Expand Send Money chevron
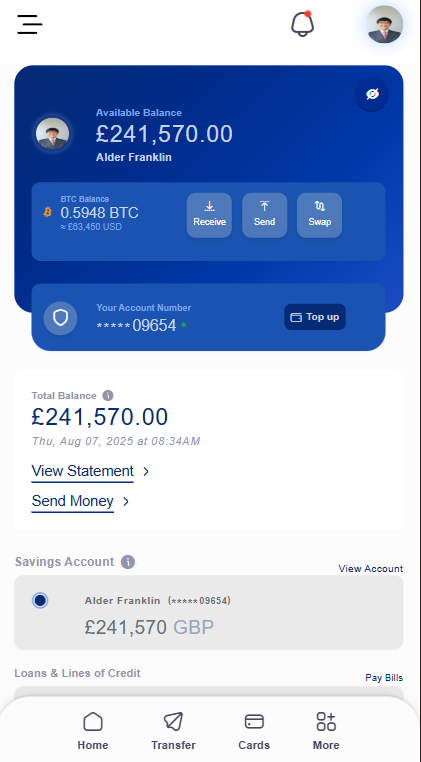 (x=126, y=502)
